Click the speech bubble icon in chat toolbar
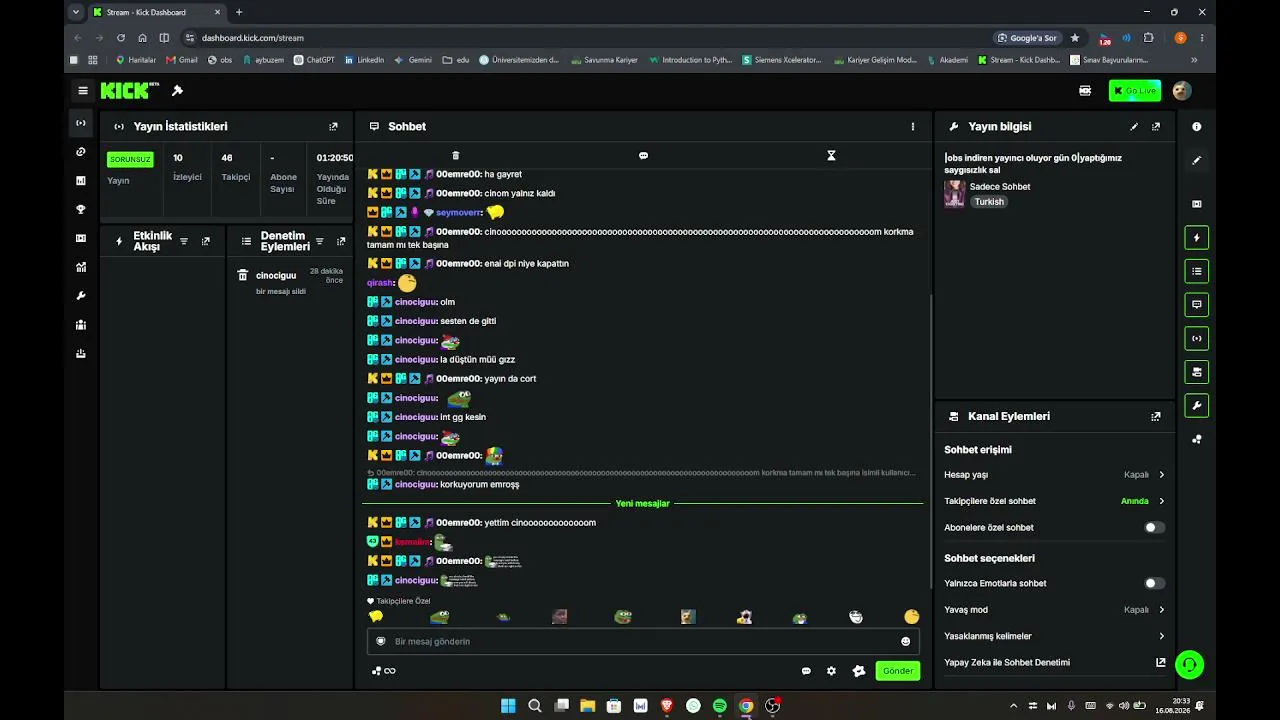Viewport: 1280px width, 720px height. point(643,155)
